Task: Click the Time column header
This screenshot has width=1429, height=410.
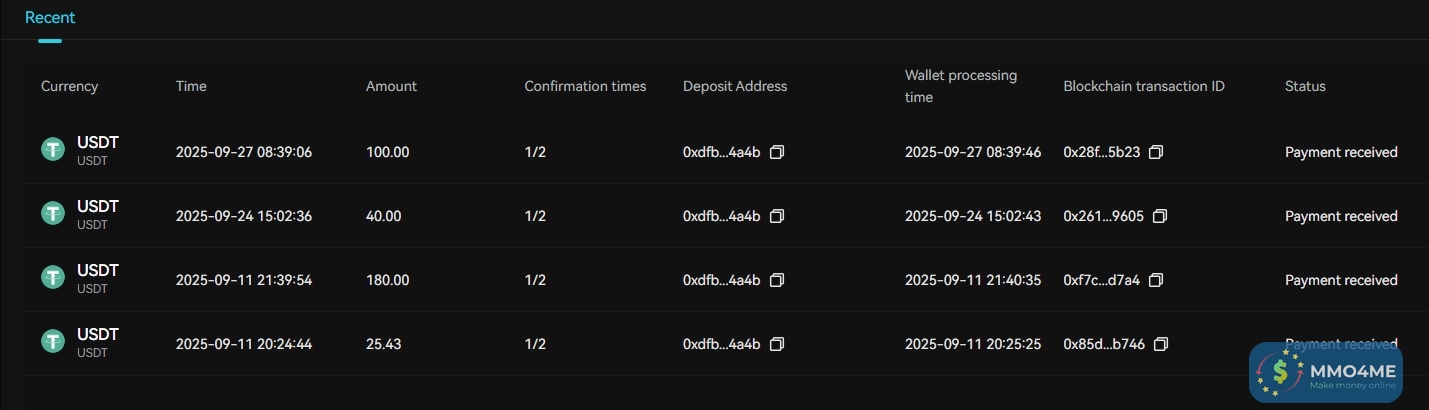Action: pyautogui.click(x=191, y=86)
